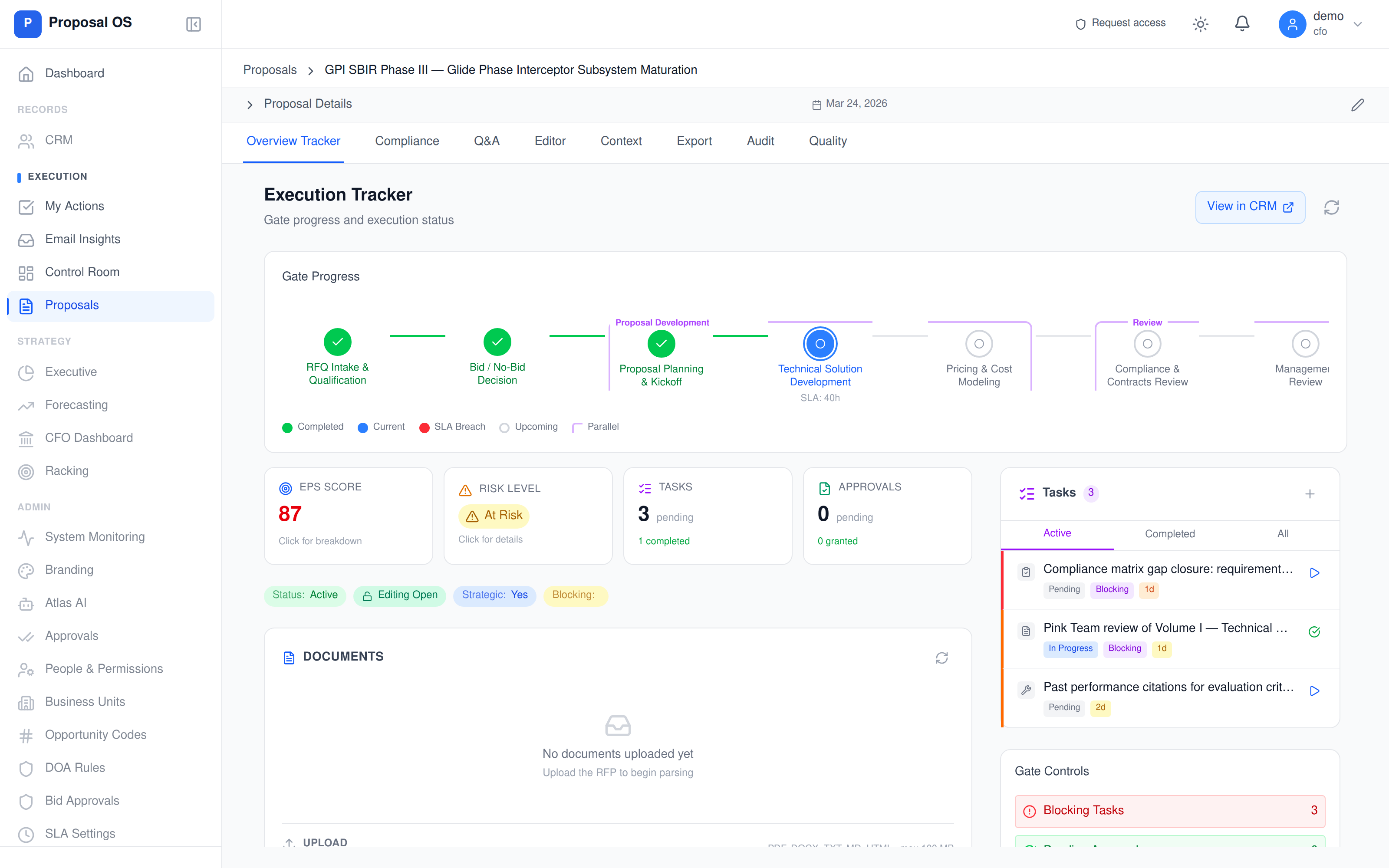The image size is (1389, 868).
Task: Refresh the Execution Tracker with the sync icon
Action: click(1331, 207)
